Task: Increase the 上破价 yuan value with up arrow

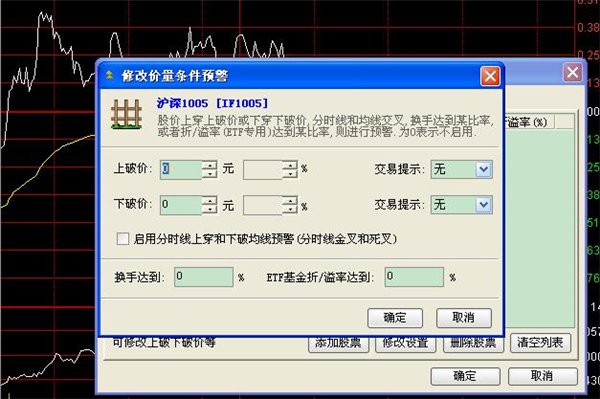Action: click(x=210, y=165)
